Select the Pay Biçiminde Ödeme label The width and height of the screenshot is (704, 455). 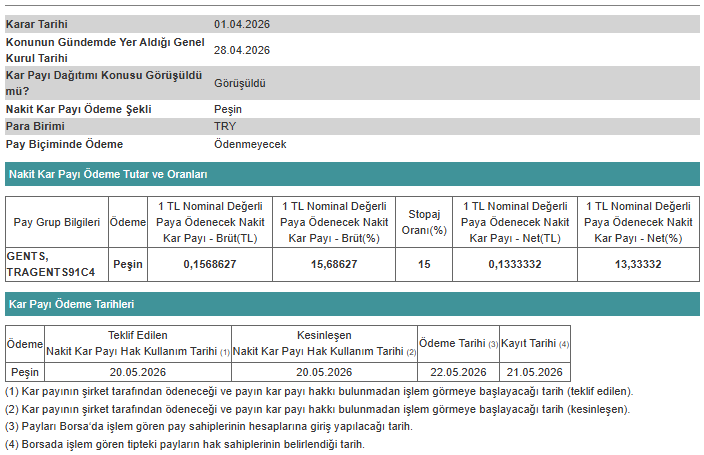[64, 144]
